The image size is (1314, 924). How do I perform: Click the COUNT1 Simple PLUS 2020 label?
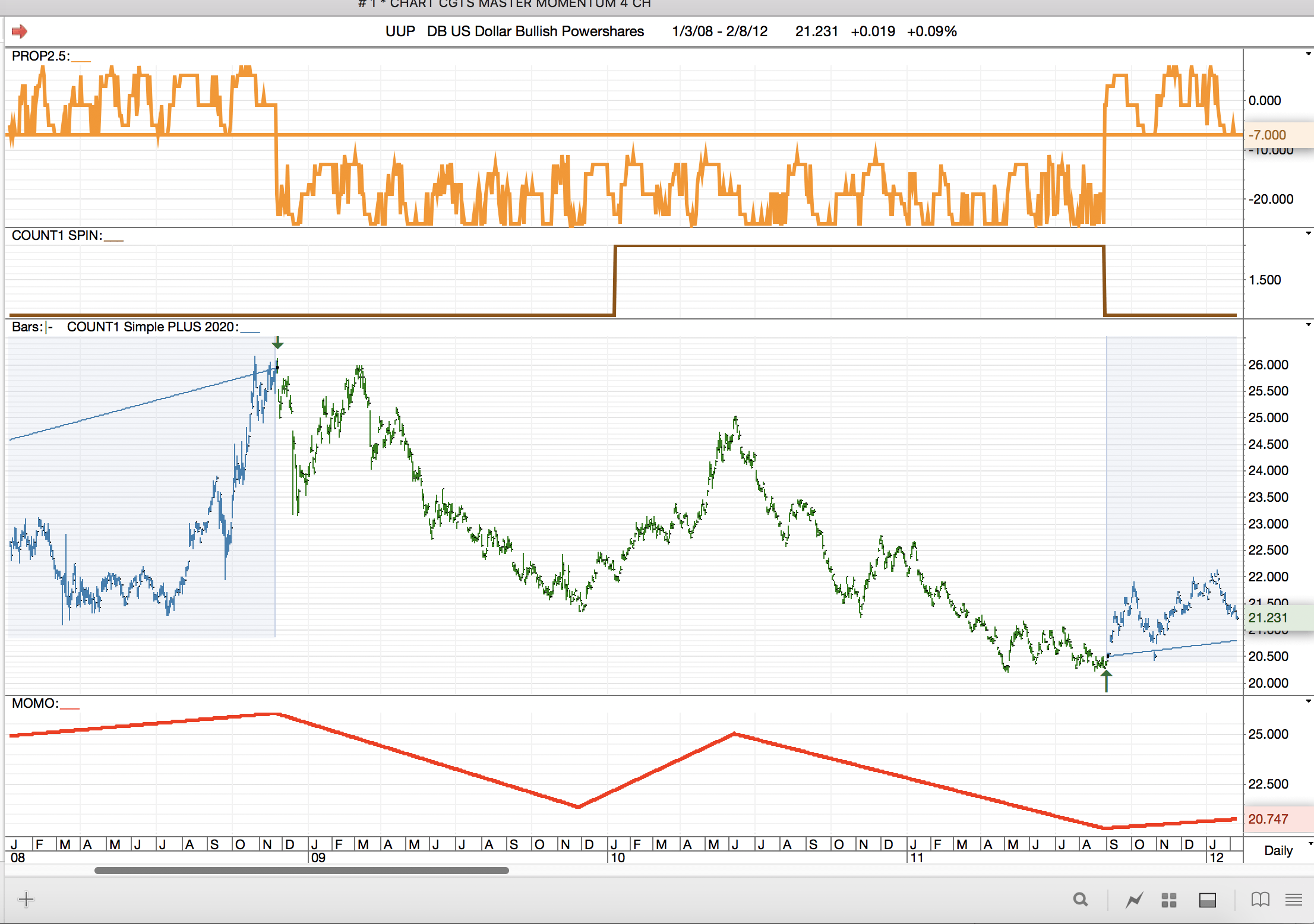152,327
